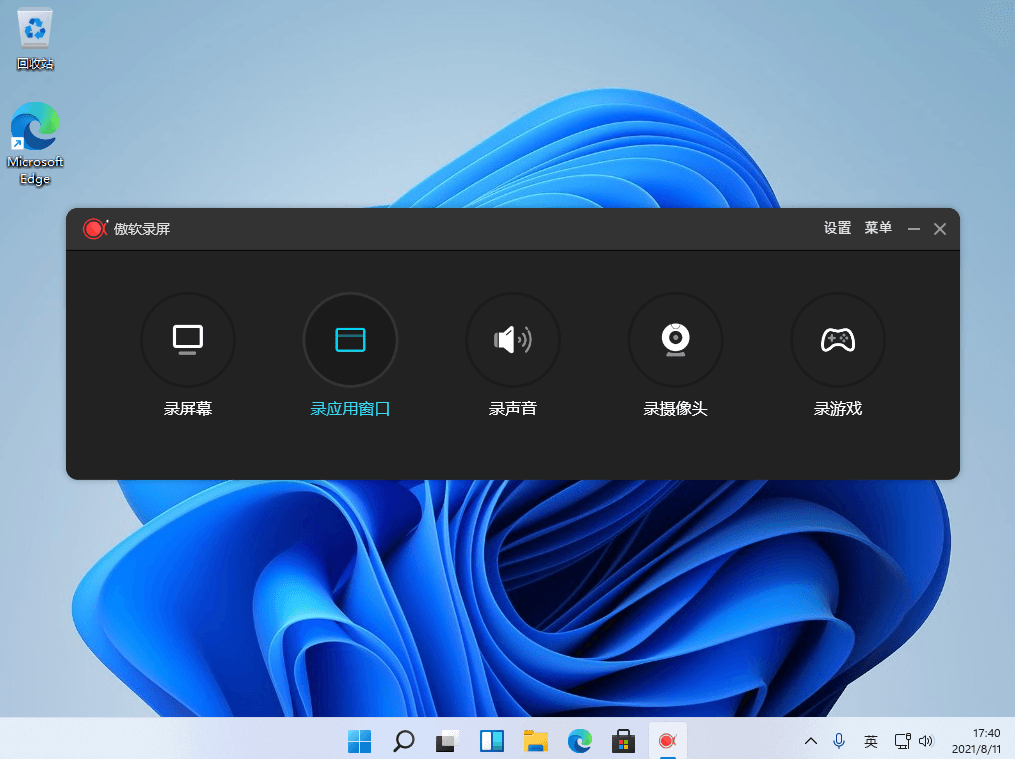Launch File Explorer from the taskbar

point(535,741)
